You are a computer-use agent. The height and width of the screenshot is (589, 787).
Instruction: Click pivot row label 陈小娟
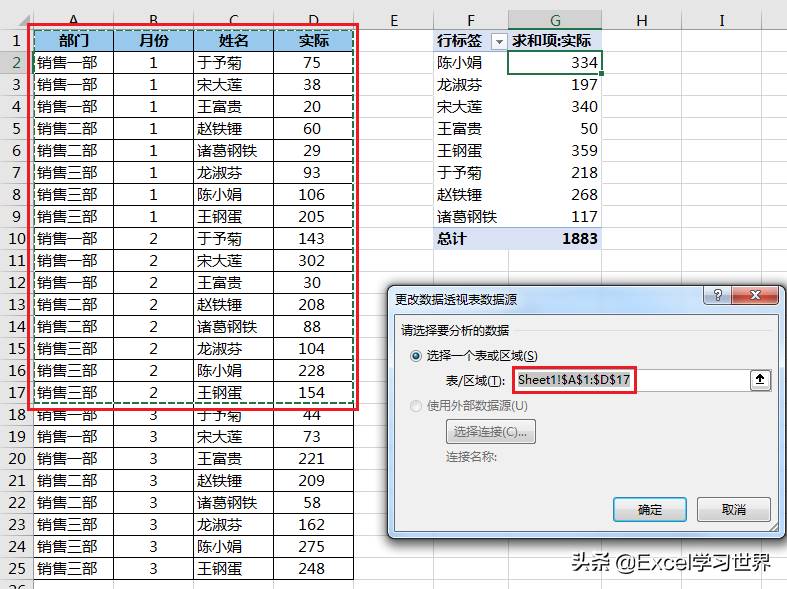coord(471,63)
